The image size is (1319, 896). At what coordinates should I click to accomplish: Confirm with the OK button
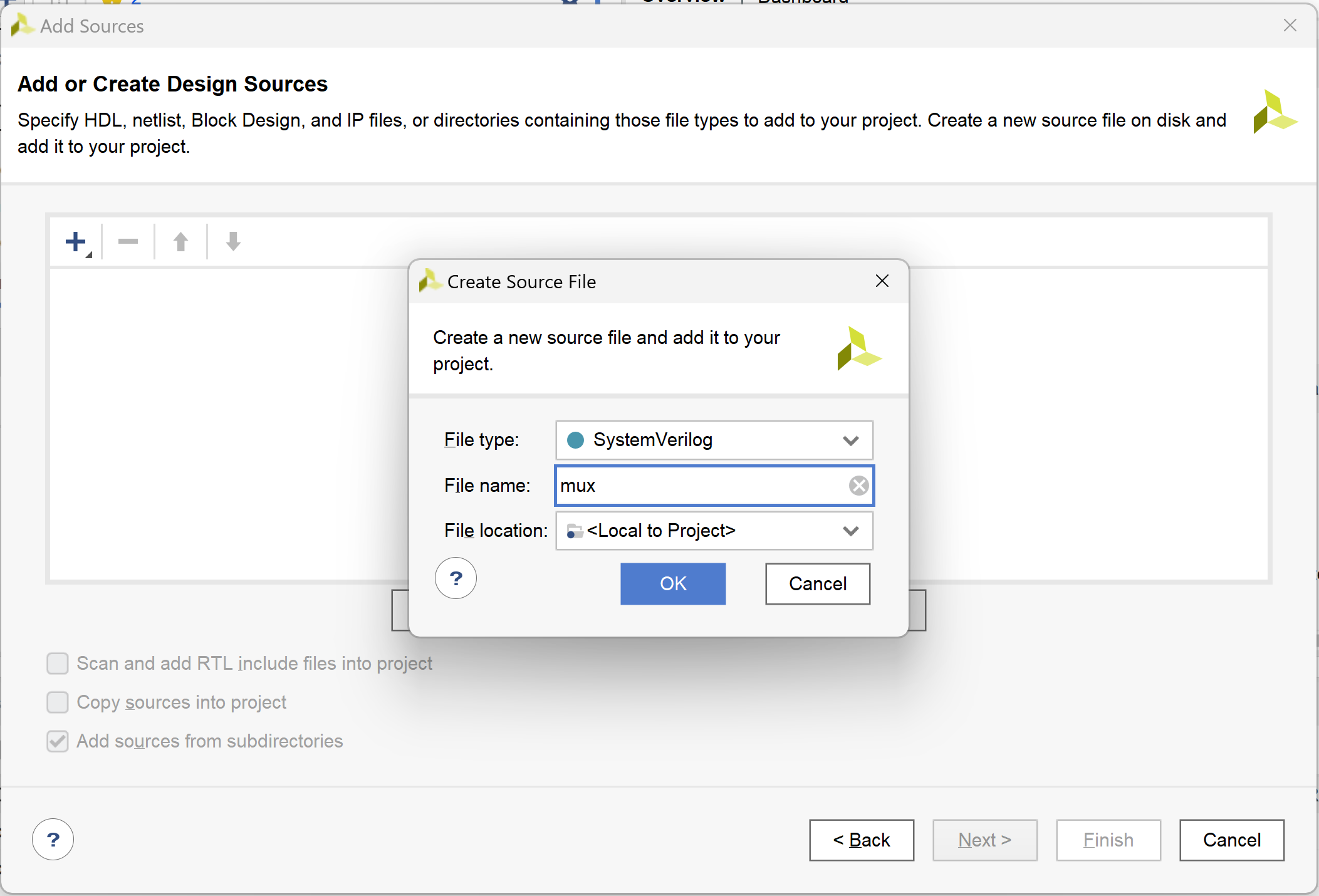673,584
